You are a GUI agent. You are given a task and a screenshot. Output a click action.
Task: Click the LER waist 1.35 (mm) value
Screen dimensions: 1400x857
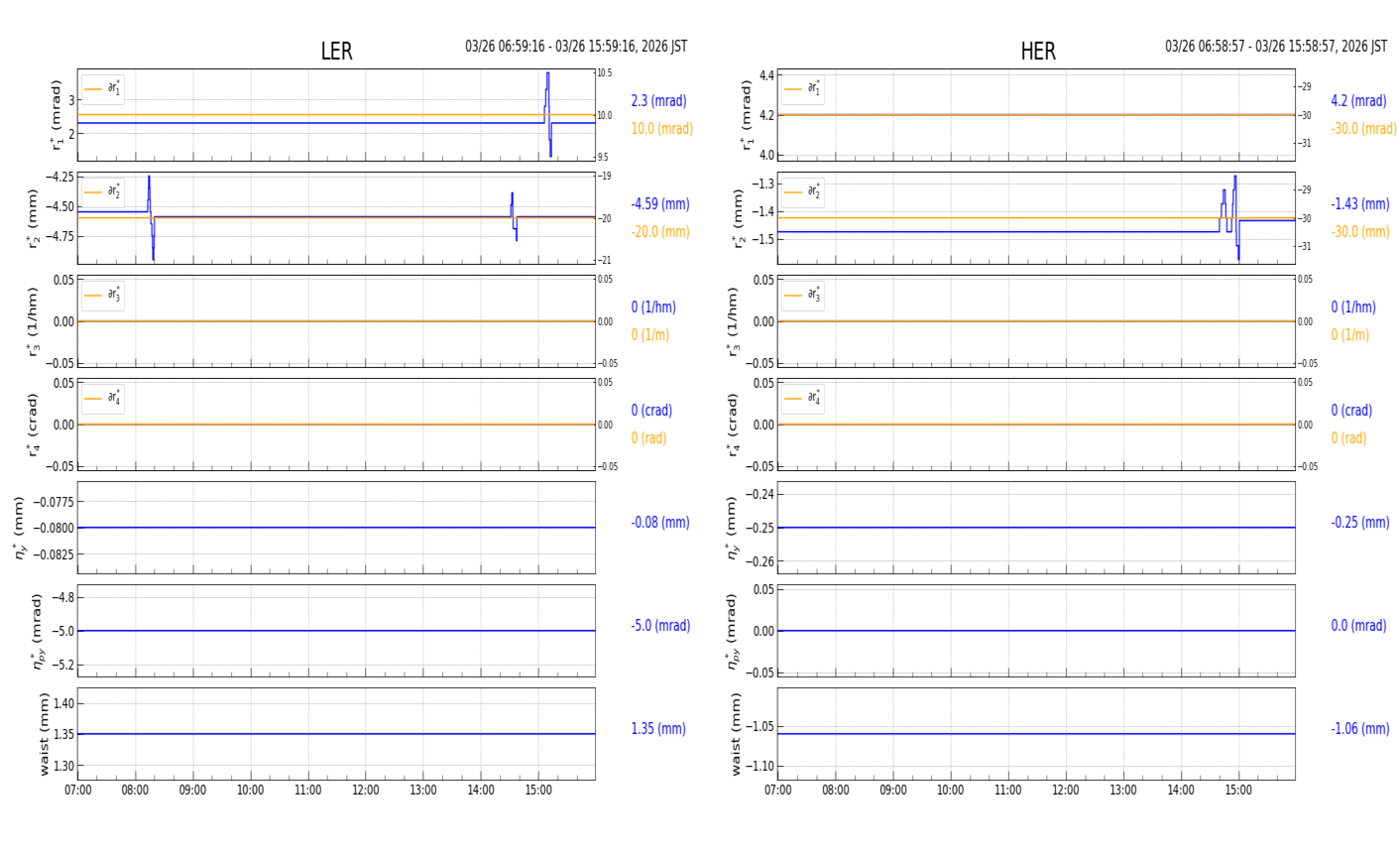658,729
